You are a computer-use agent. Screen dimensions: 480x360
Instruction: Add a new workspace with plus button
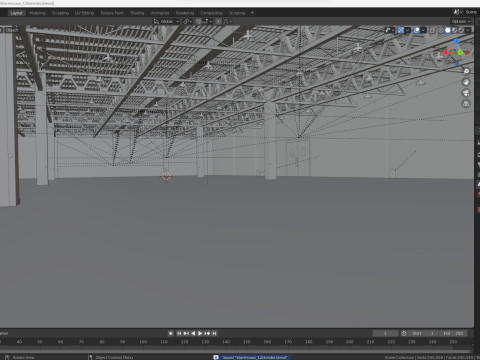click(252, 13)
